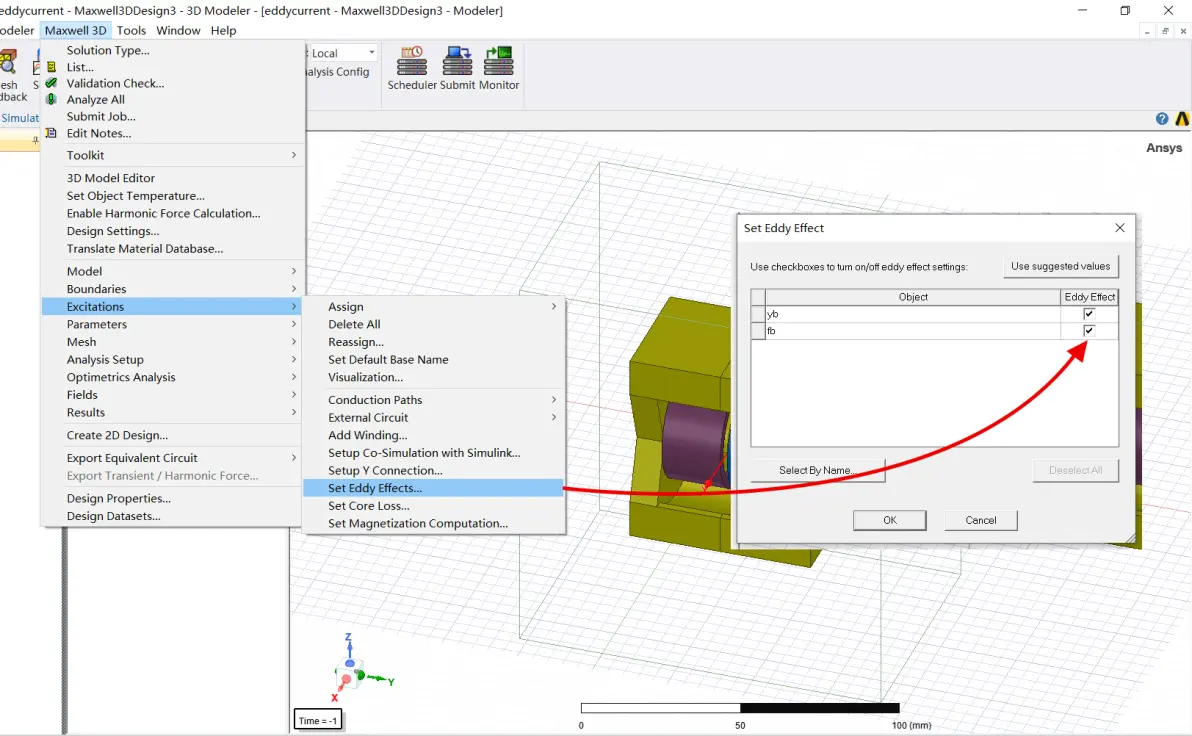The width and height of the screenshot is (1192, 736).
Task: Expand the Results submenu
Action: click(x=293, y=412)
